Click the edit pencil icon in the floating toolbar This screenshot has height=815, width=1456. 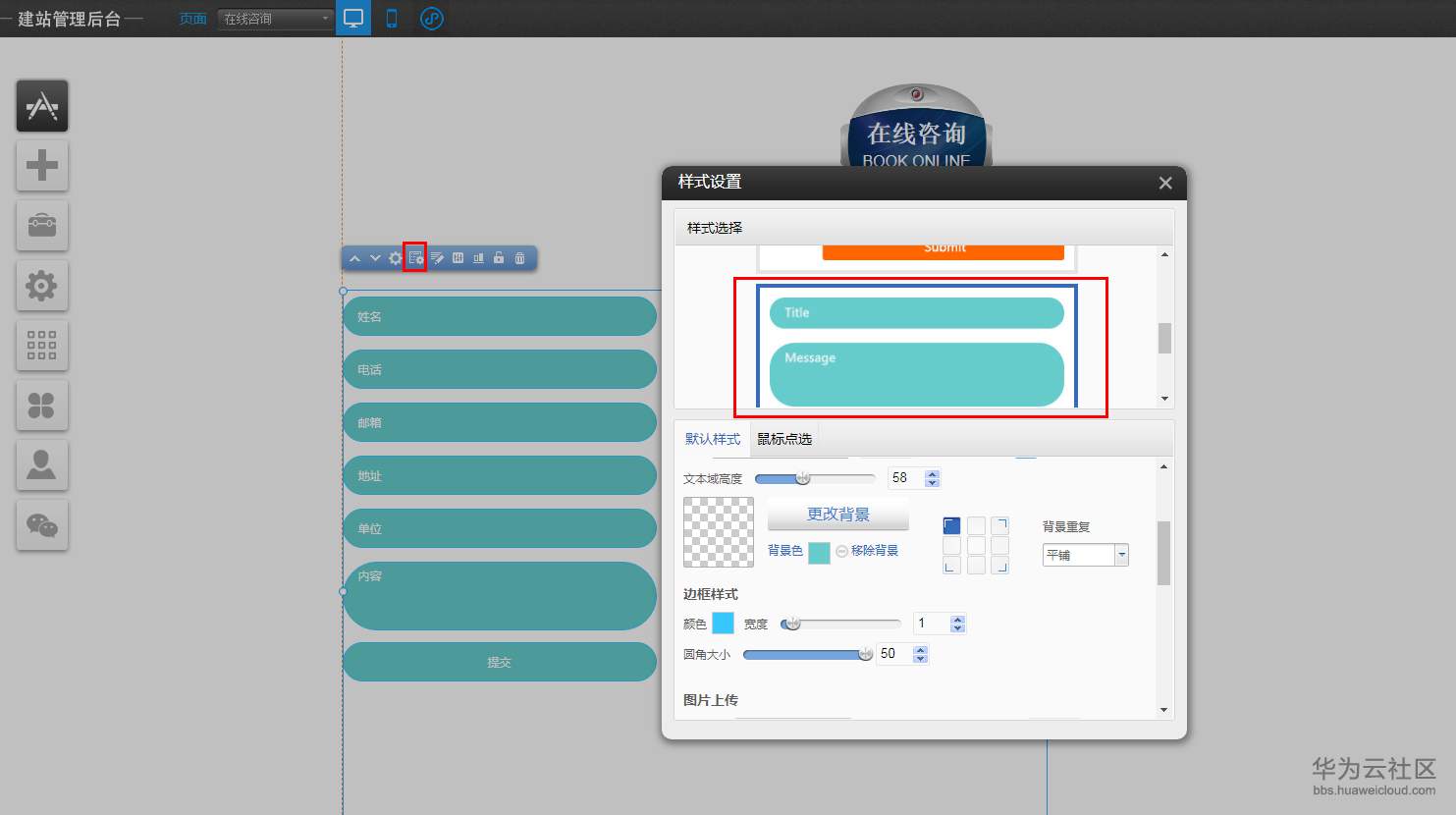click(x=437, y=258)
